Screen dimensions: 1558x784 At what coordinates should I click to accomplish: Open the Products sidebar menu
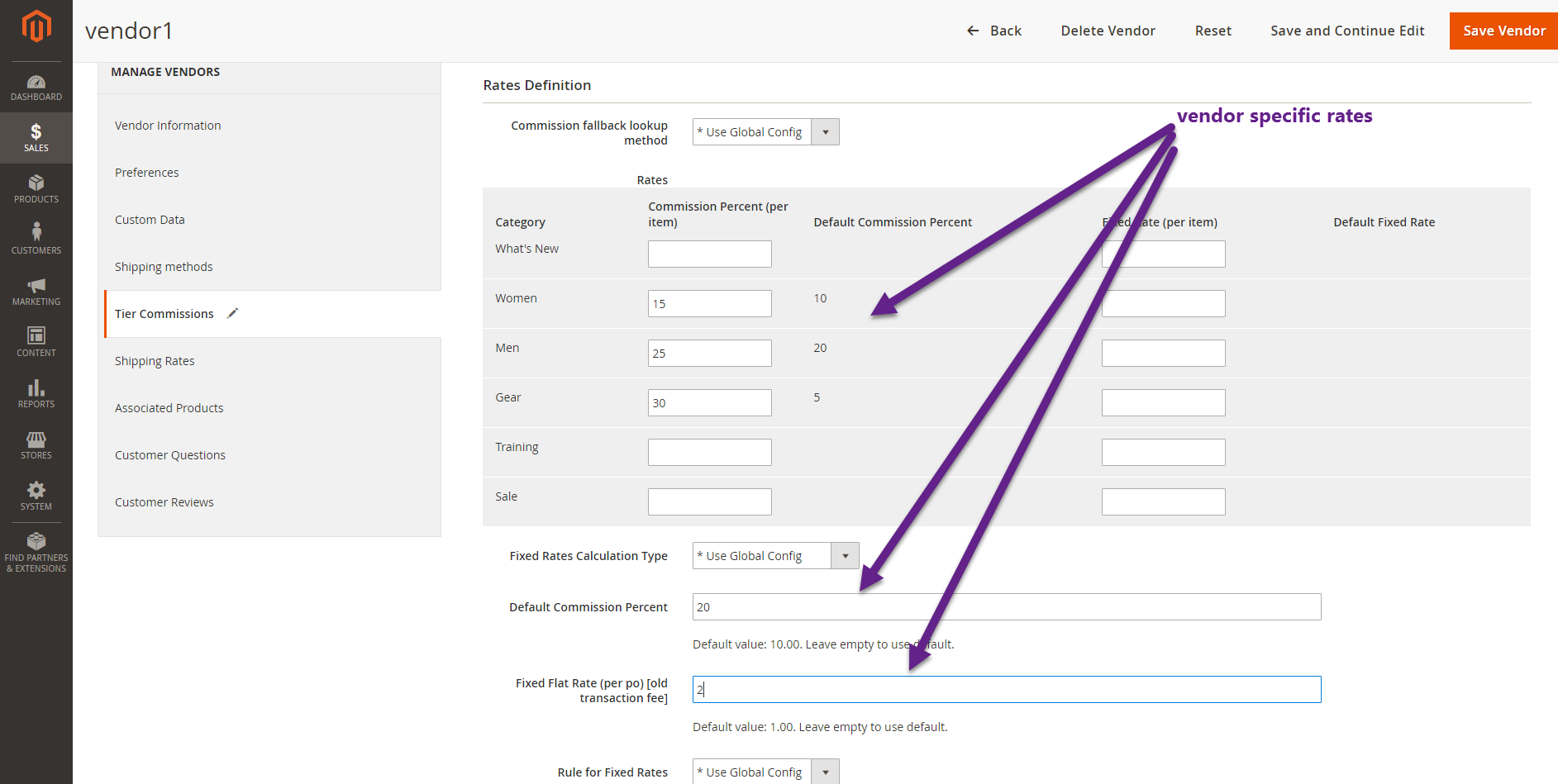pos(36,189)
